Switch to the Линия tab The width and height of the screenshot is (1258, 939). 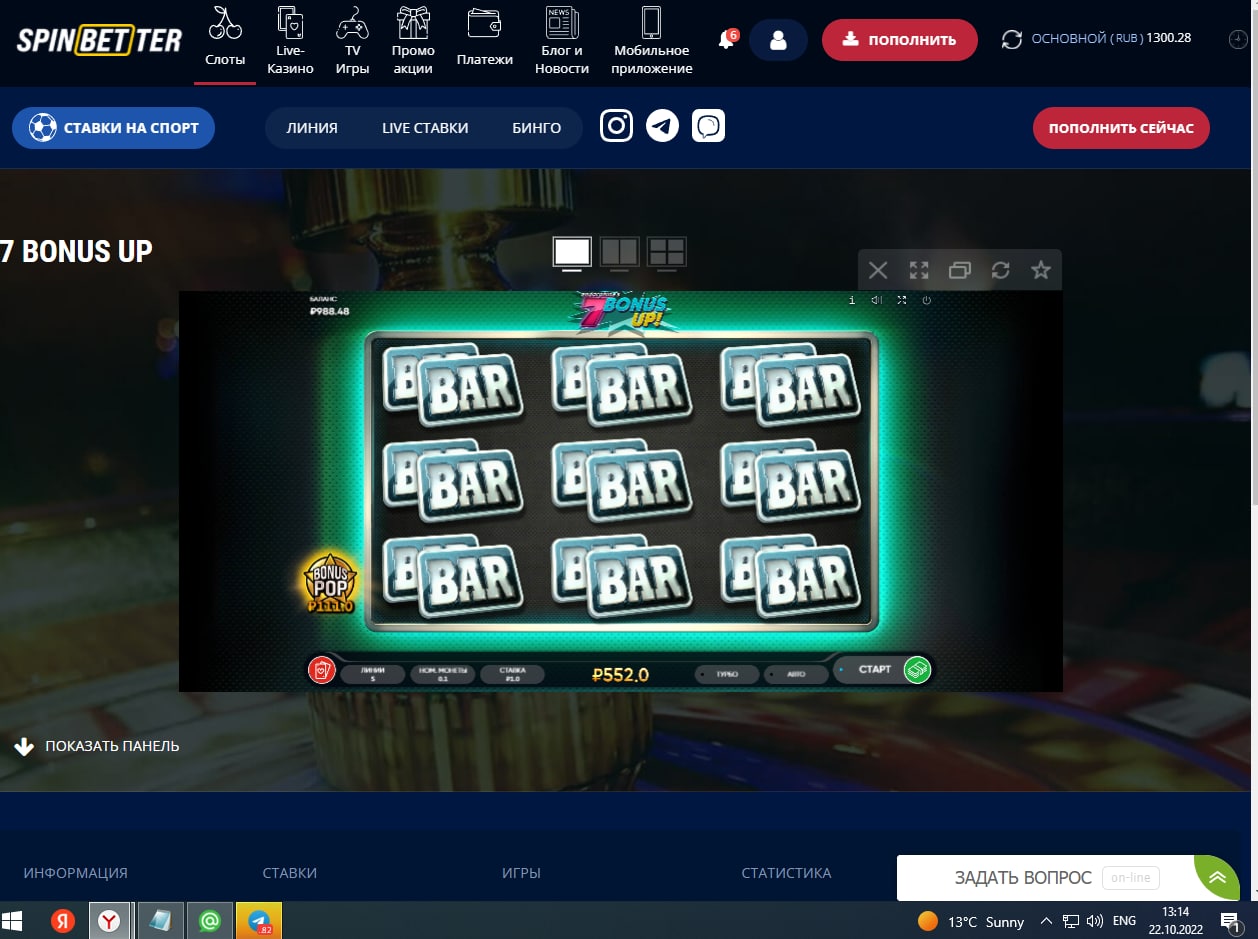pos(312,128)
